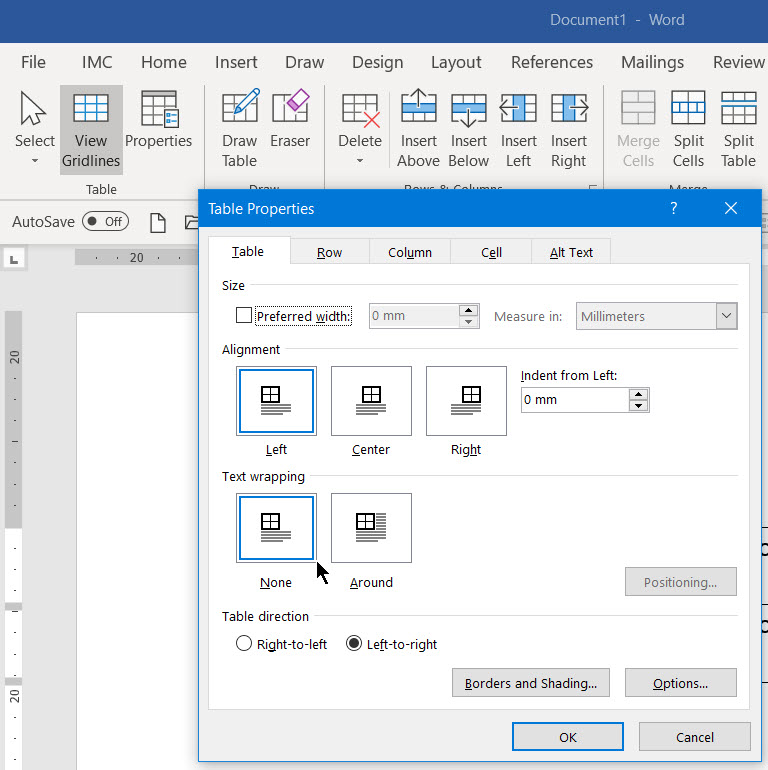The image size is (768, 770).
Task: Click OK to confirm table properties
Action: pos(568,737)
